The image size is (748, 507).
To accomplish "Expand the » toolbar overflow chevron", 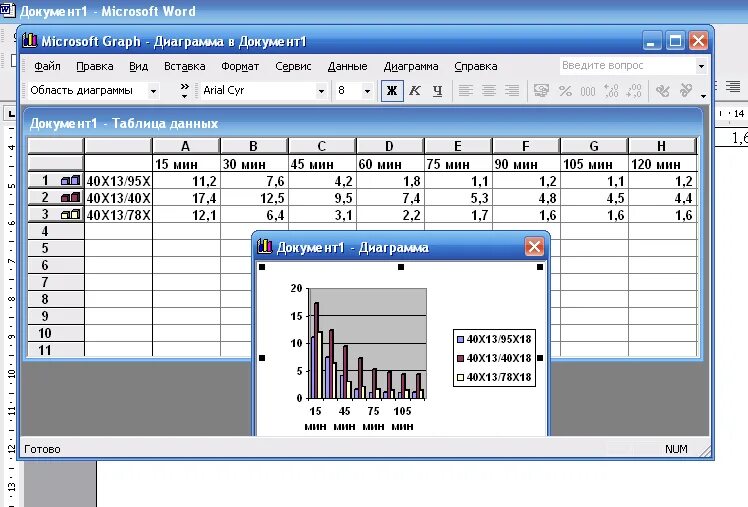I will tap(185, 91).
